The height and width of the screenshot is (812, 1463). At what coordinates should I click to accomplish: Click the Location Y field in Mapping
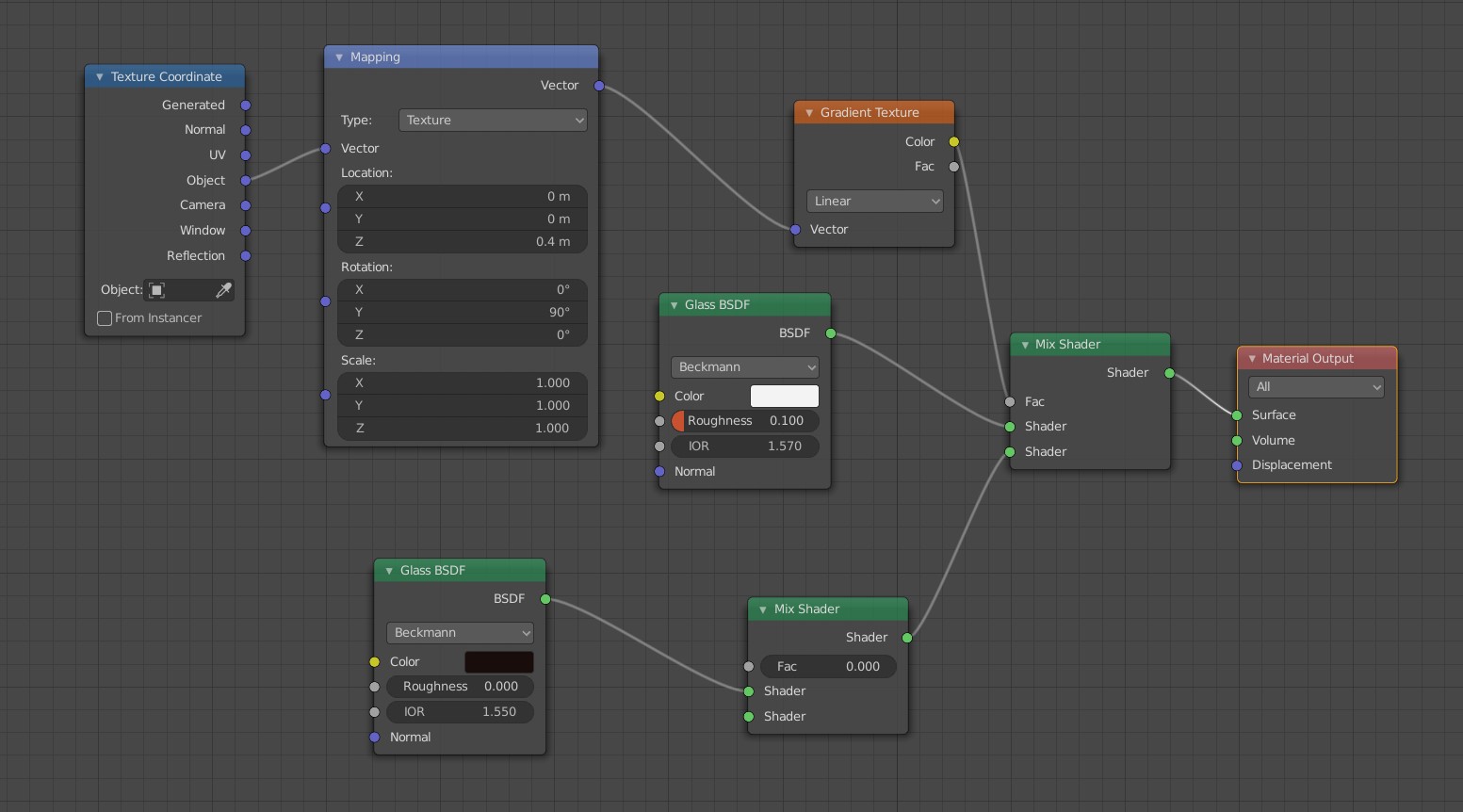[463, 219]
